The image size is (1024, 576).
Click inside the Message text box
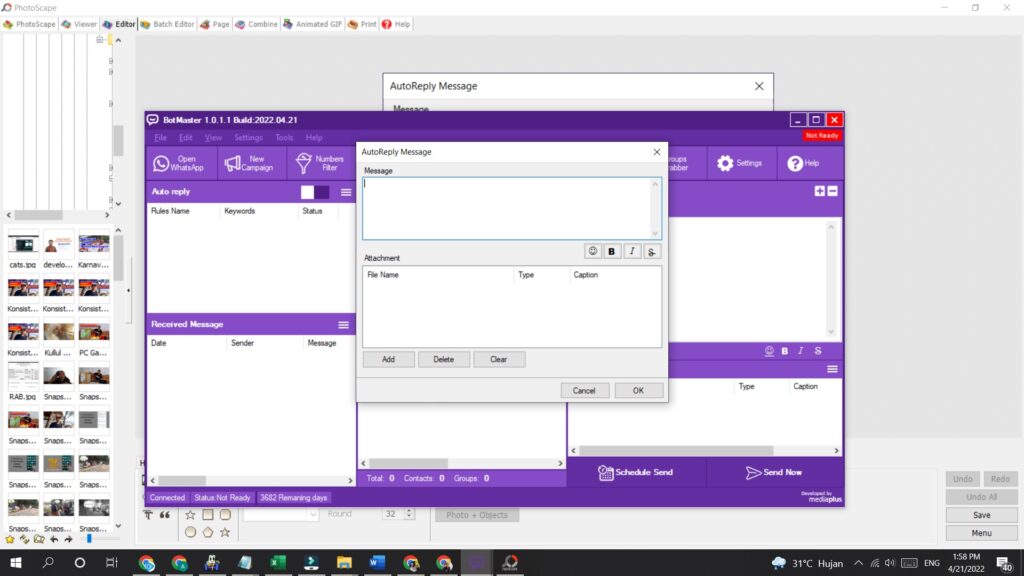[x=510, y=208]
